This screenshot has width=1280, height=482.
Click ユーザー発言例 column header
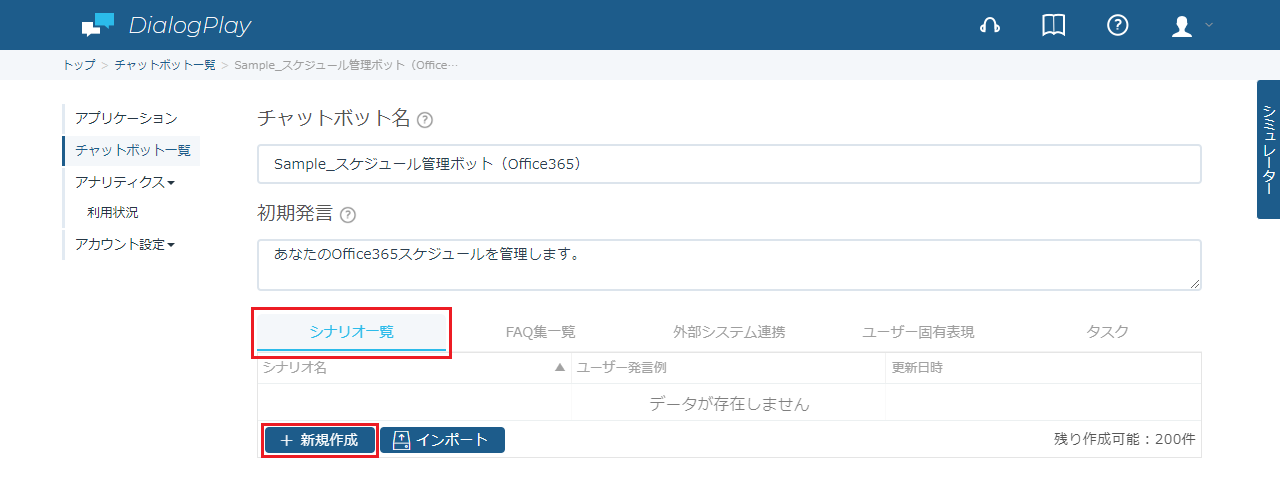pos(728,368)
